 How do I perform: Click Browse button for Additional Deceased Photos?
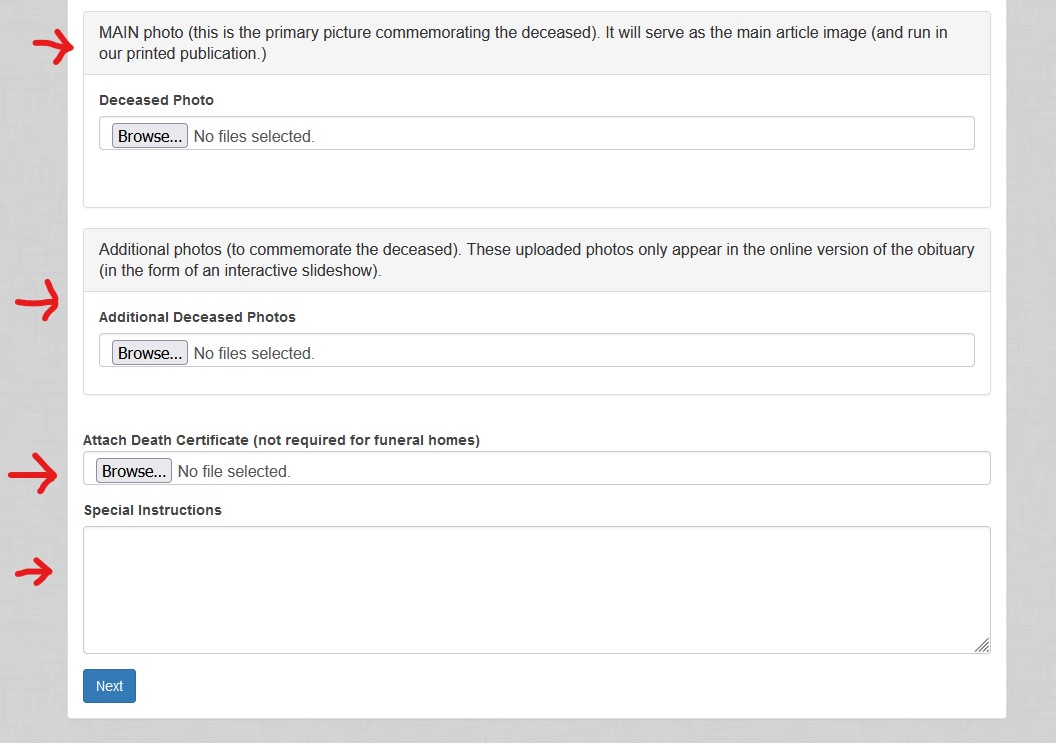coord(149,353)
